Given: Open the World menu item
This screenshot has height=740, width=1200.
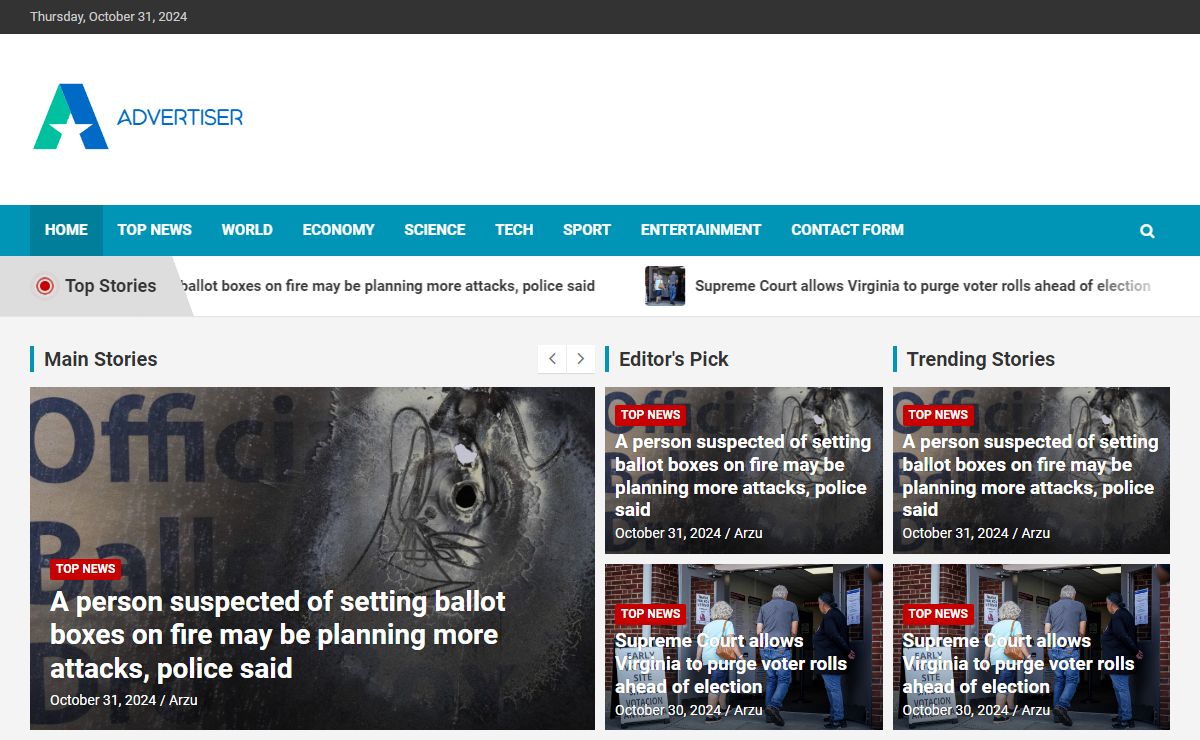Looking at the screenshot, I should coord(247,230).
